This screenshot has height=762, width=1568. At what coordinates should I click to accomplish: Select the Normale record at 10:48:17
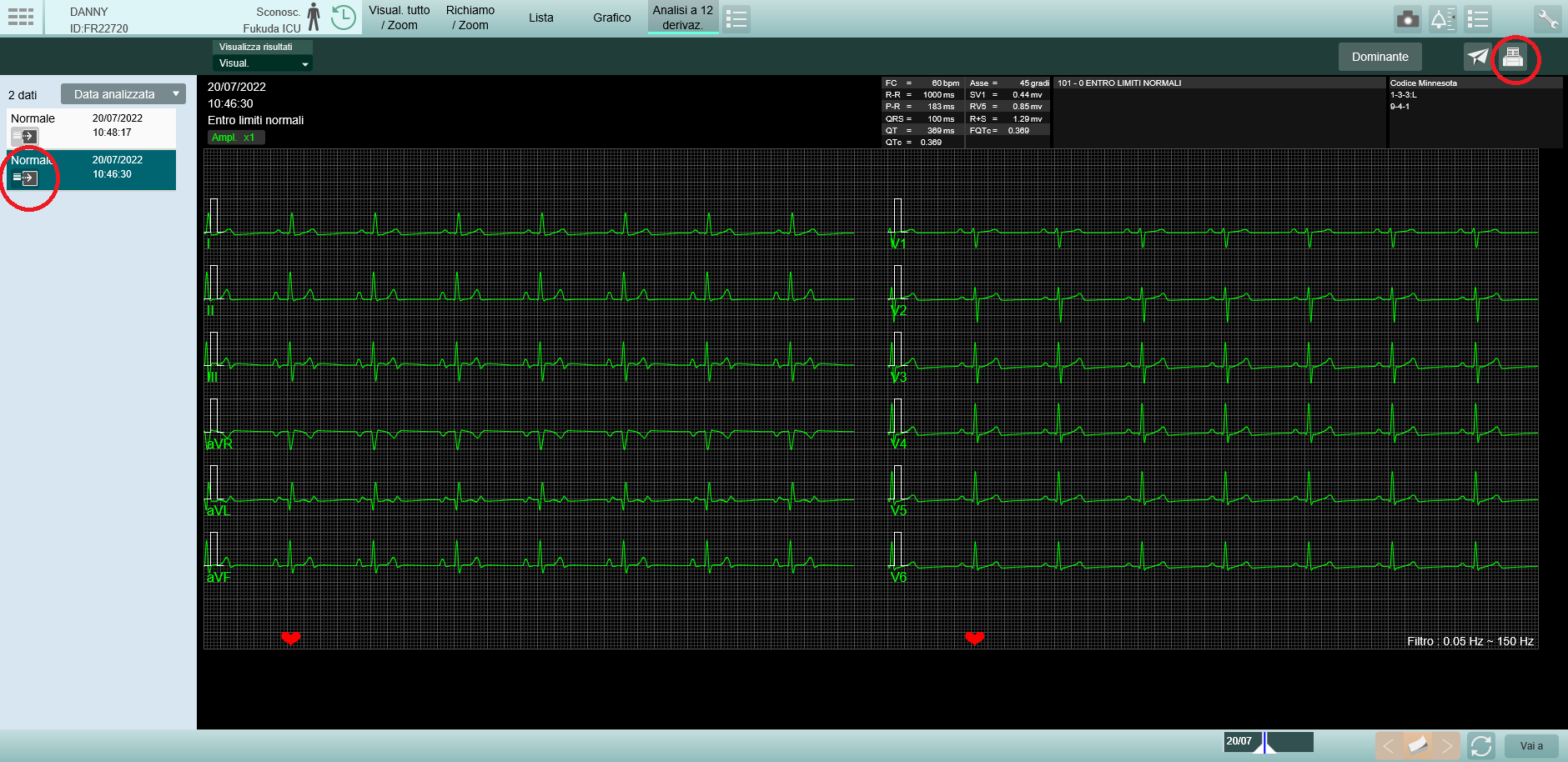92,128
